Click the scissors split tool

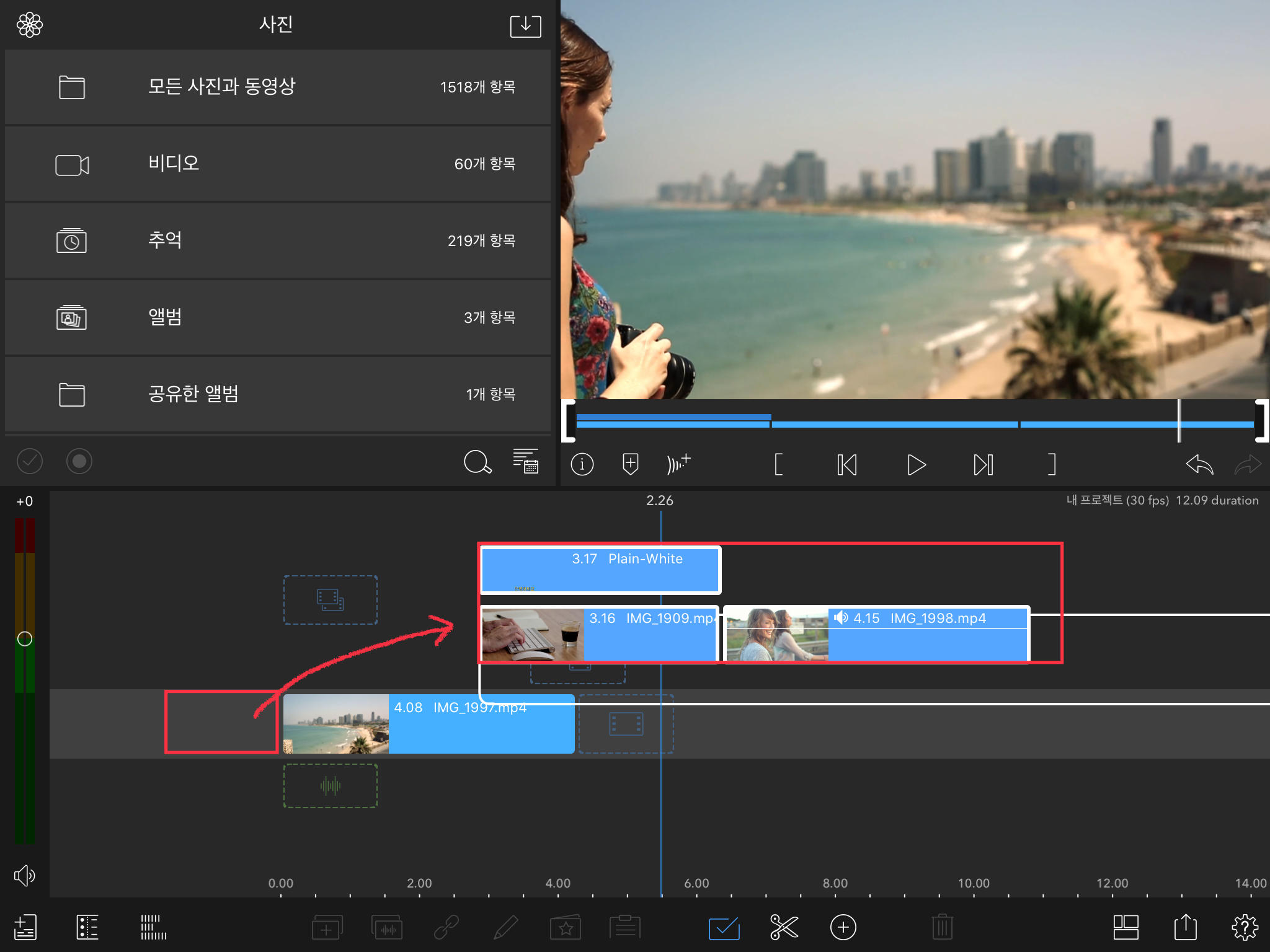[x=784, y=927]
